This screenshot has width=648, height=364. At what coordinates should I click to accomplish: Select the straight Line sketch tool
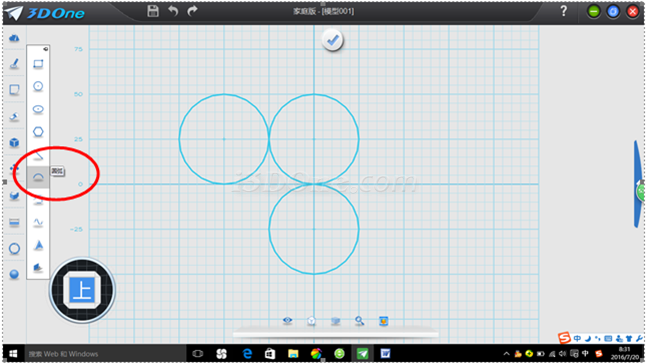38,156
